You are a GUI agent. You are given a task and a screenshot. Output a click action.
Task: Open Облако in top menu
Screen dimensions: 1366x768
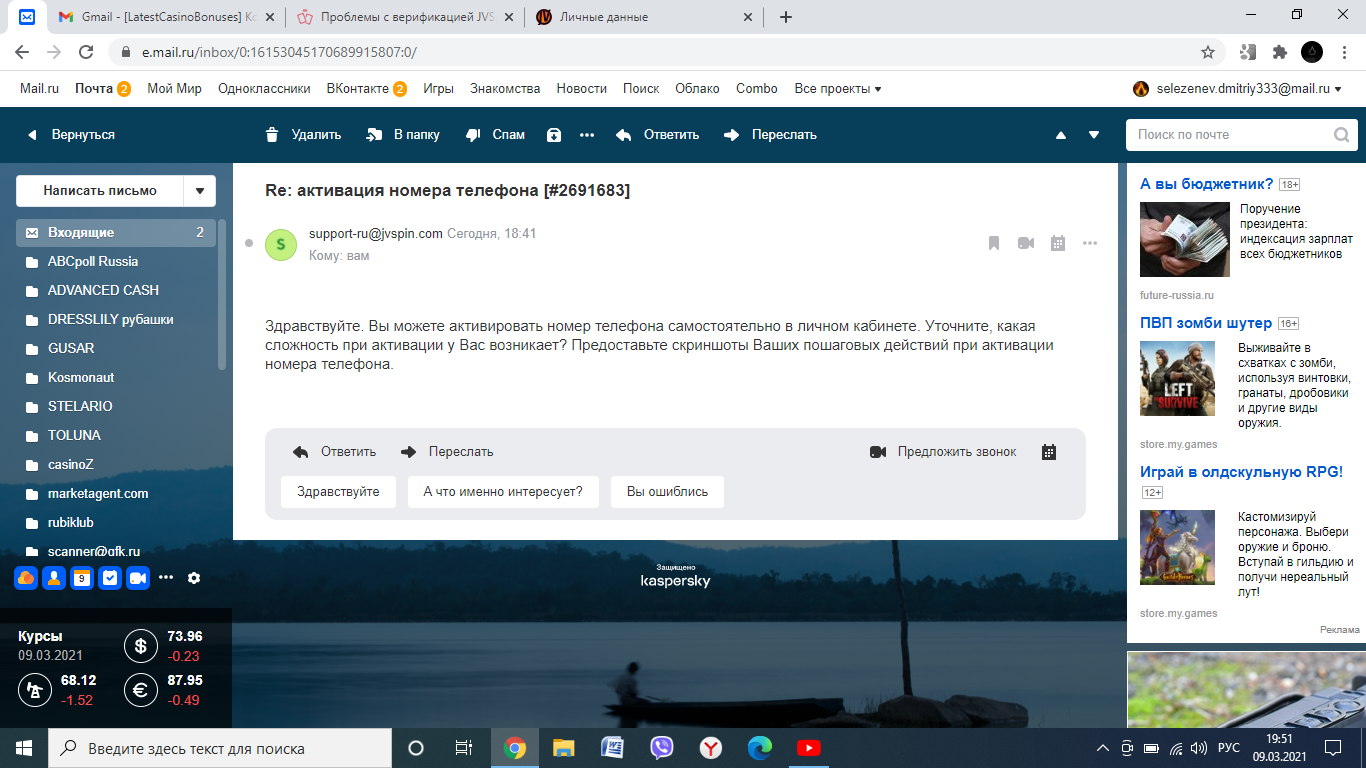click(697, 88)
